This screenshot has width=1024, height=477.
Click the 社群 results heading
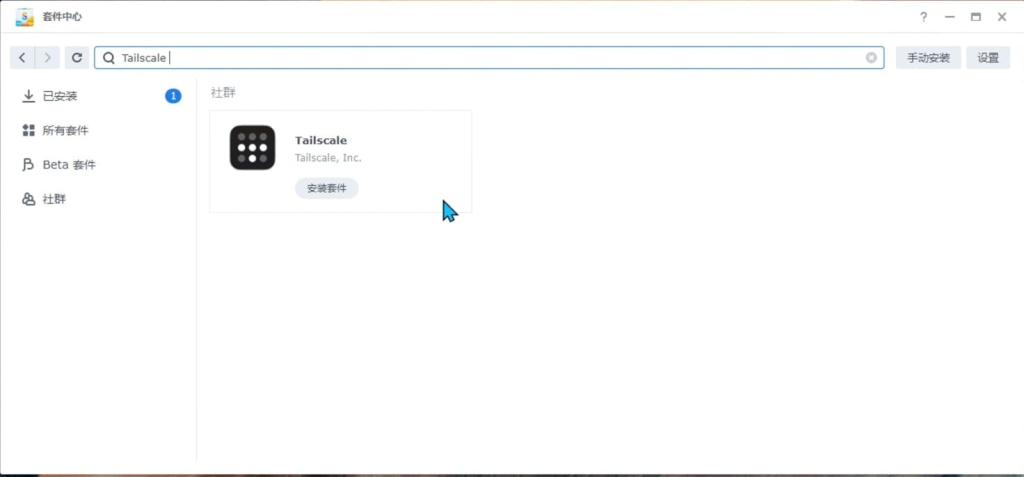[223, 93]
